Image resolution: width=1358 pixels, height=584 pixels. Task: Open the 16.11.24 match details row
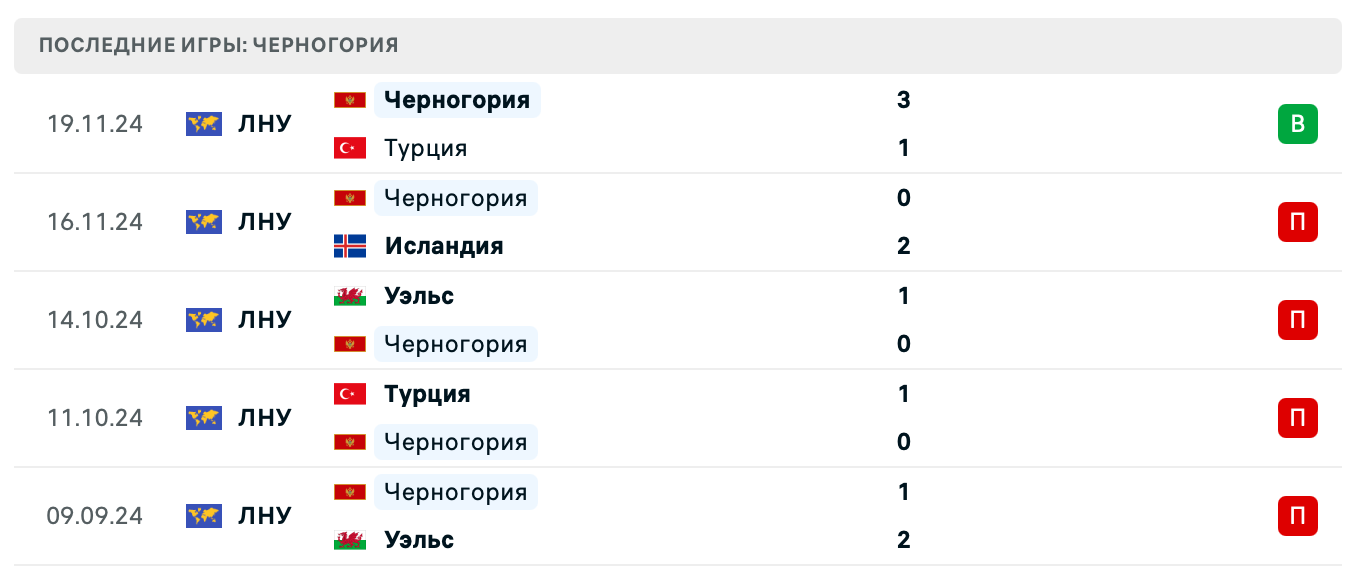pyautogui.click(x=679, y=222)
